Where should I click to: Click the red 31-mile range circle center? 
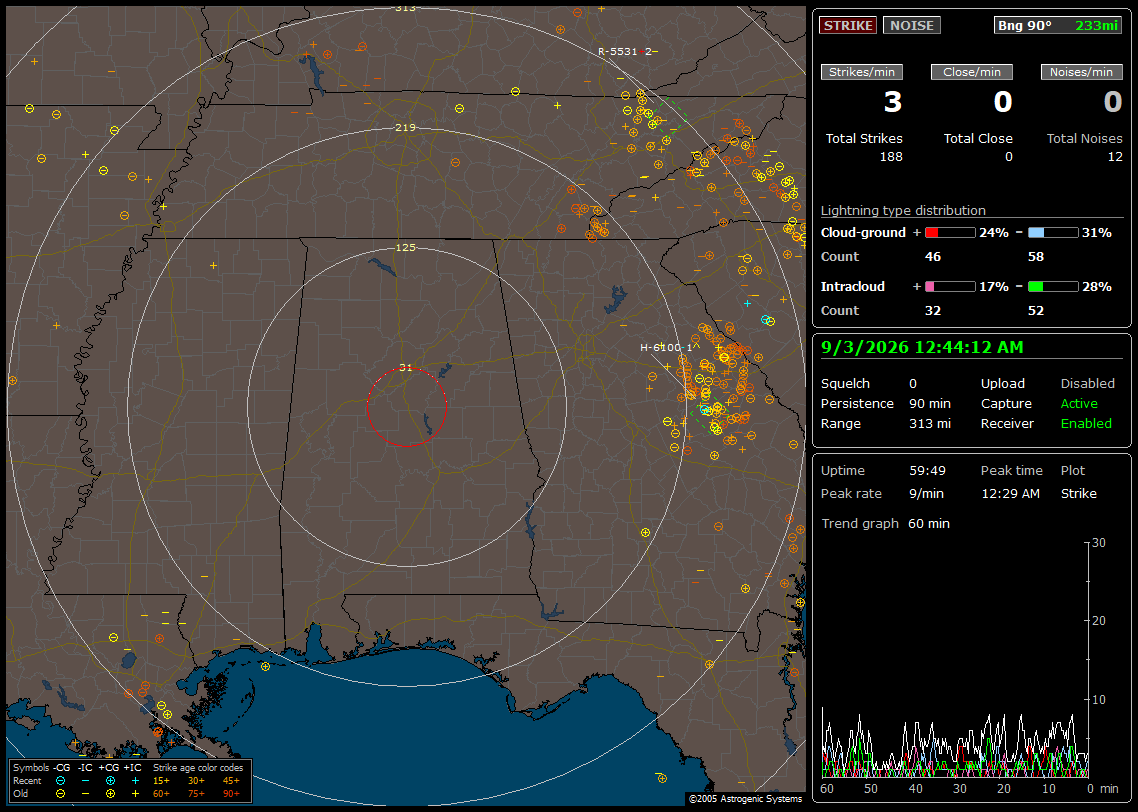click(x=406, y=407)
